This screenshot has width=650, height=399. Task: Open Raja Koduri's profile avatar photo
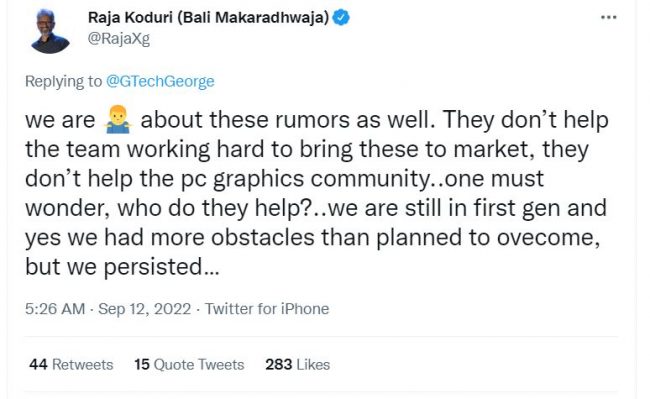(x=50, y=32)
